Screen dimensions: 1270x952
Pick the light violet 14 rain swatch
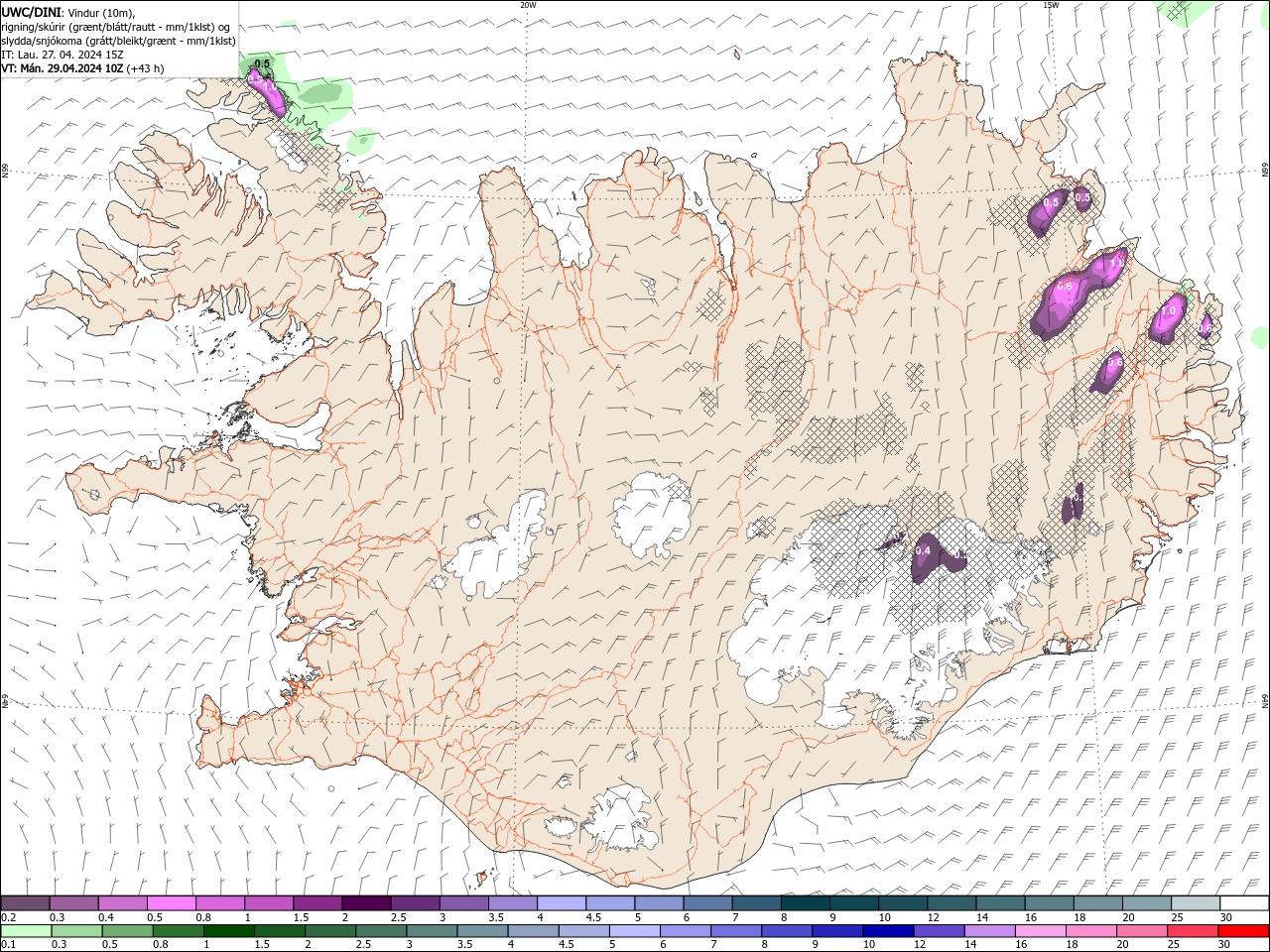(988, 931)
